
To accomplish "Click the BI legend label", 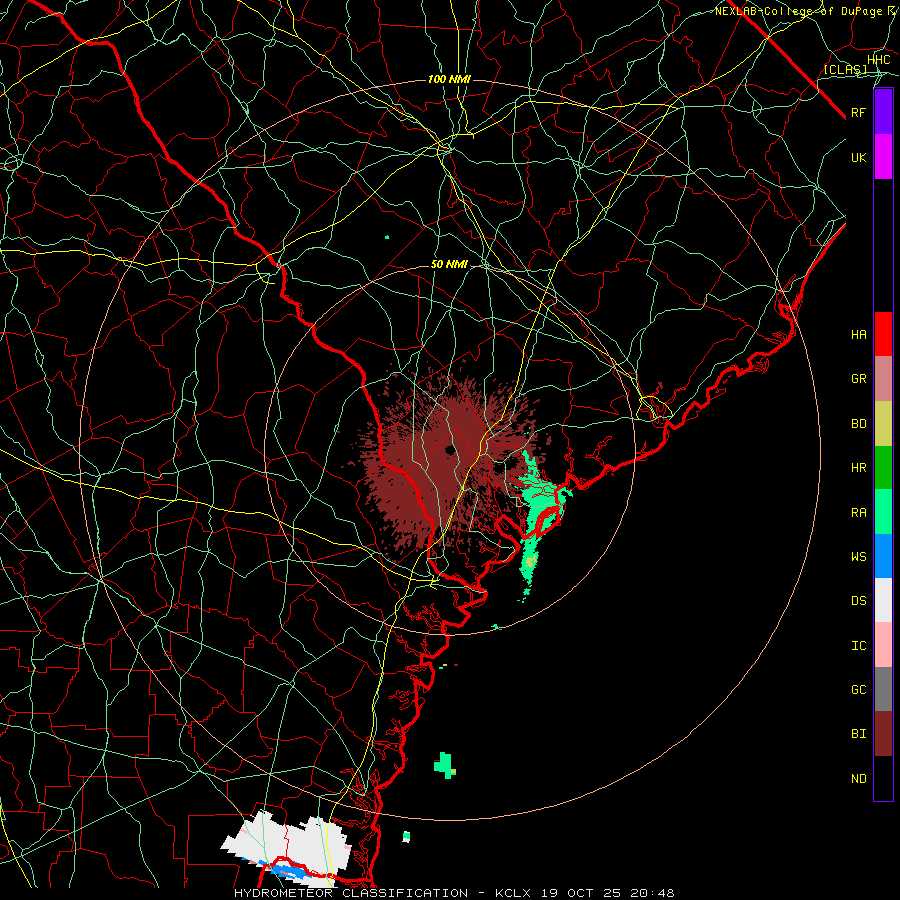I will click(x=858, y=734).
